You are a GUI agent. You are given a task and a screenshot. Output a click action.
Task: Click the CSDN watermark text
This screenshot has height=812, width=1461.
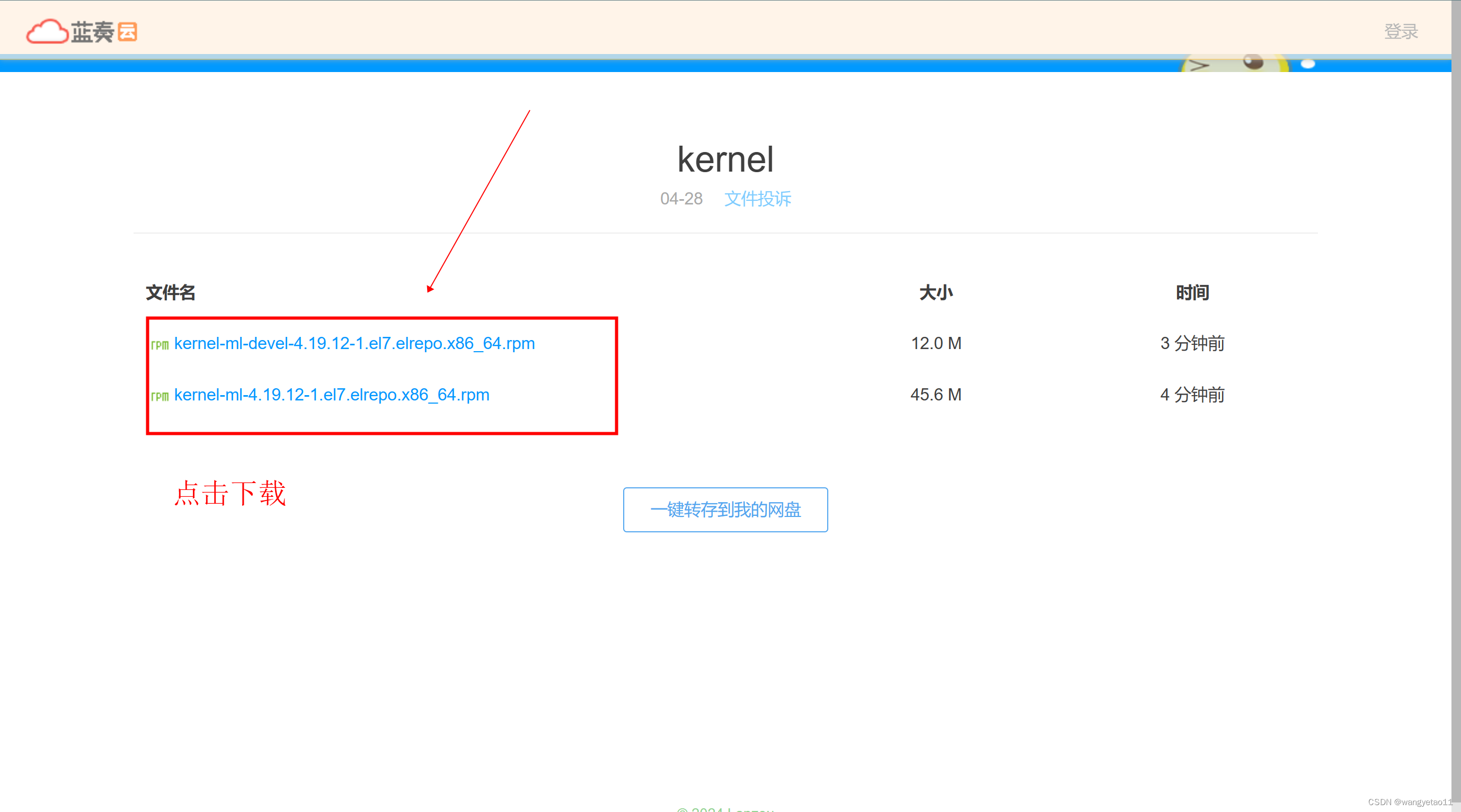coord(1406,801)
